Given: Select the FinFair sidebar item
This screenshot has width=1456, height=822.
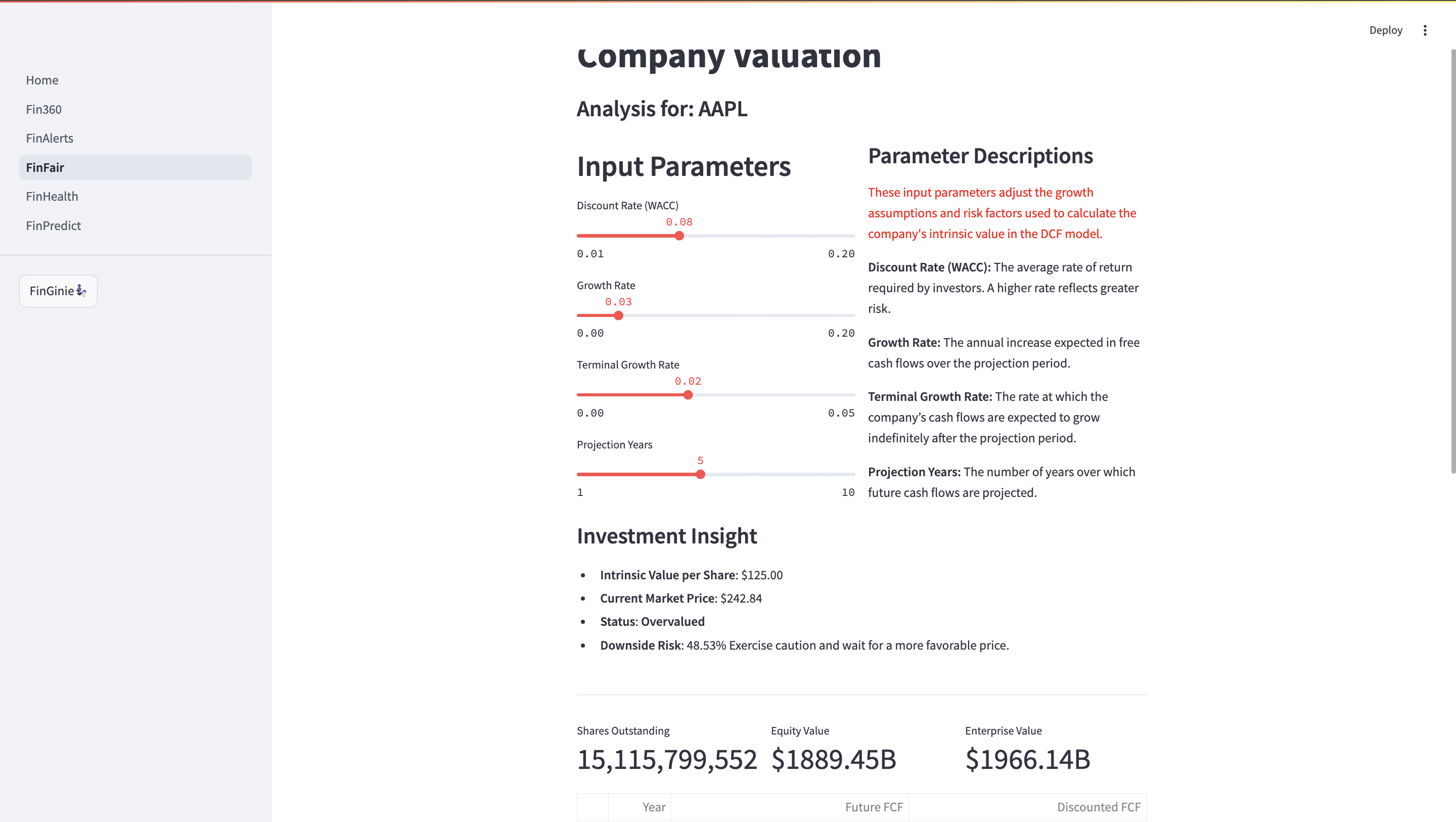Looking at the screenshot, I should [45, 168].
